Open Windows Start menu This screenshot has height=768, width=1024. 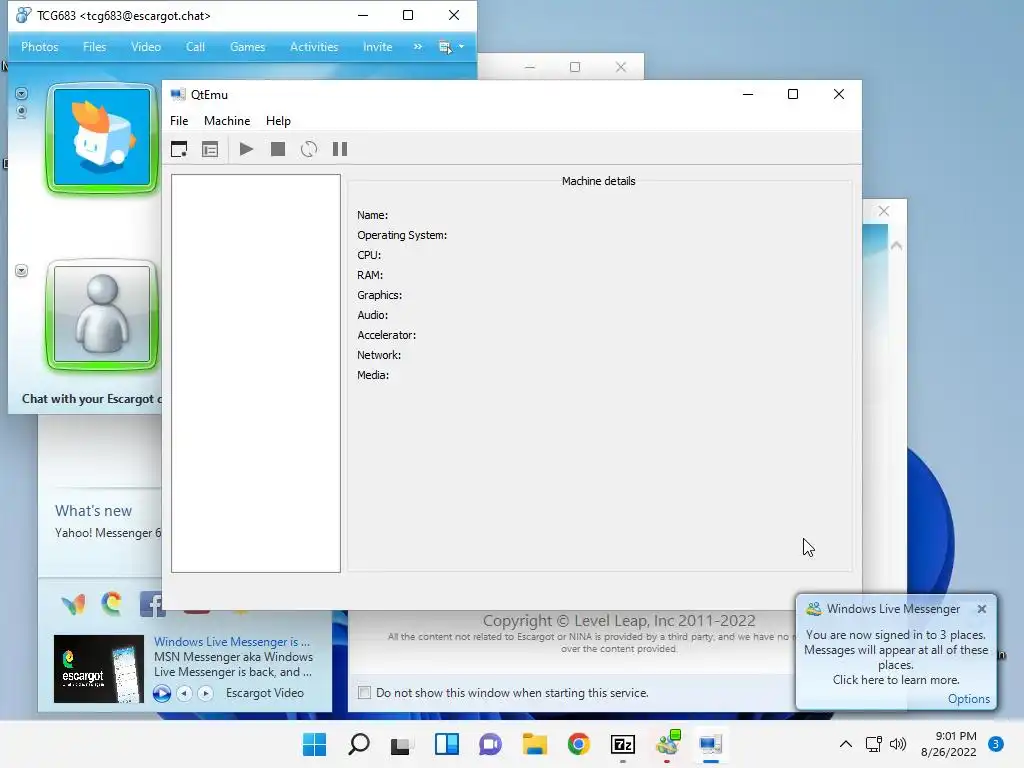coord(314,744)
